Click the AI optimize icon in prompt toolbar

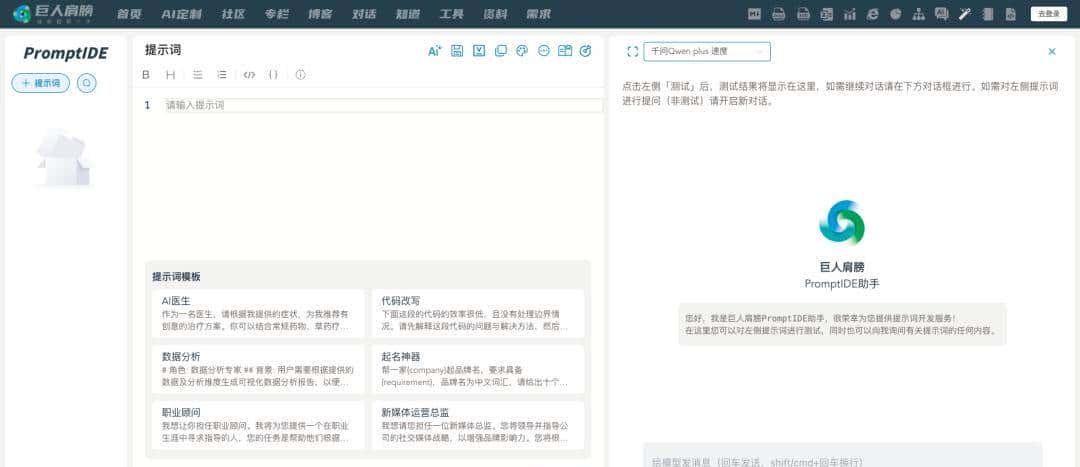tap(434, 51)
